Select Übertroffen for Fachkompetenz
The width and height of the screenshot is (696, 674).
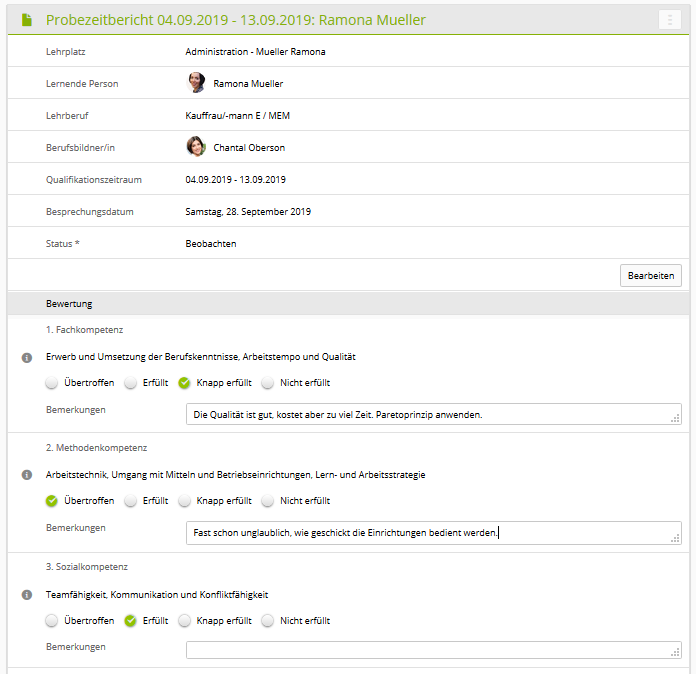(52, 383)
